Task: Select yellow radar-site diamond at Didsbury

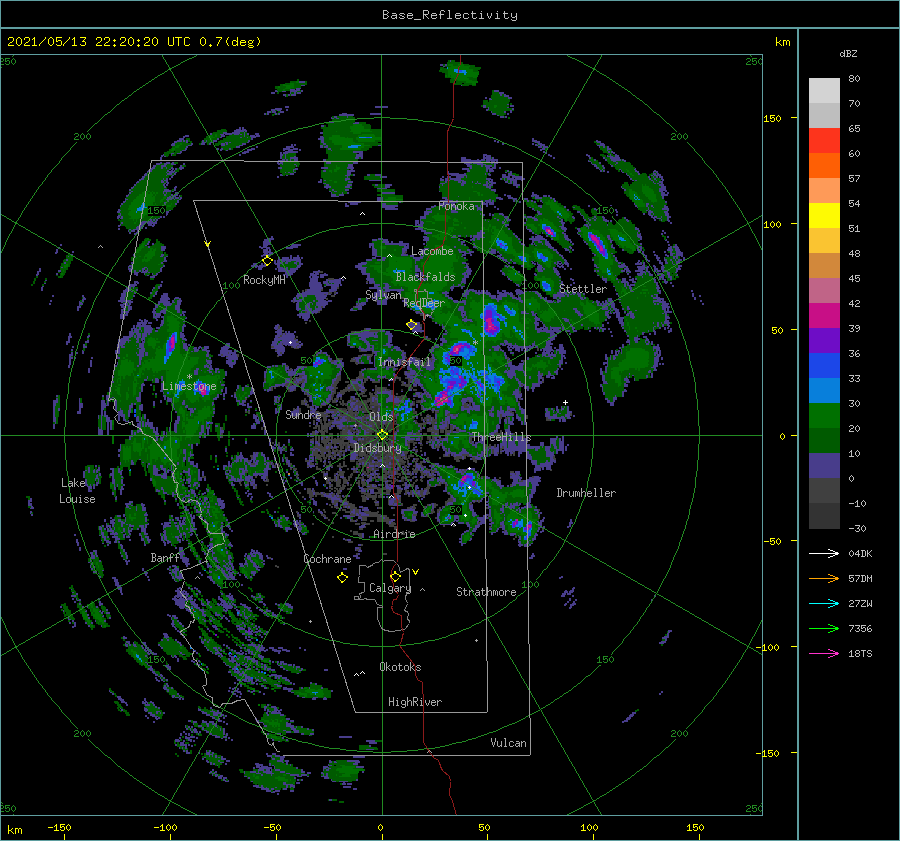Action: [382, 435]
